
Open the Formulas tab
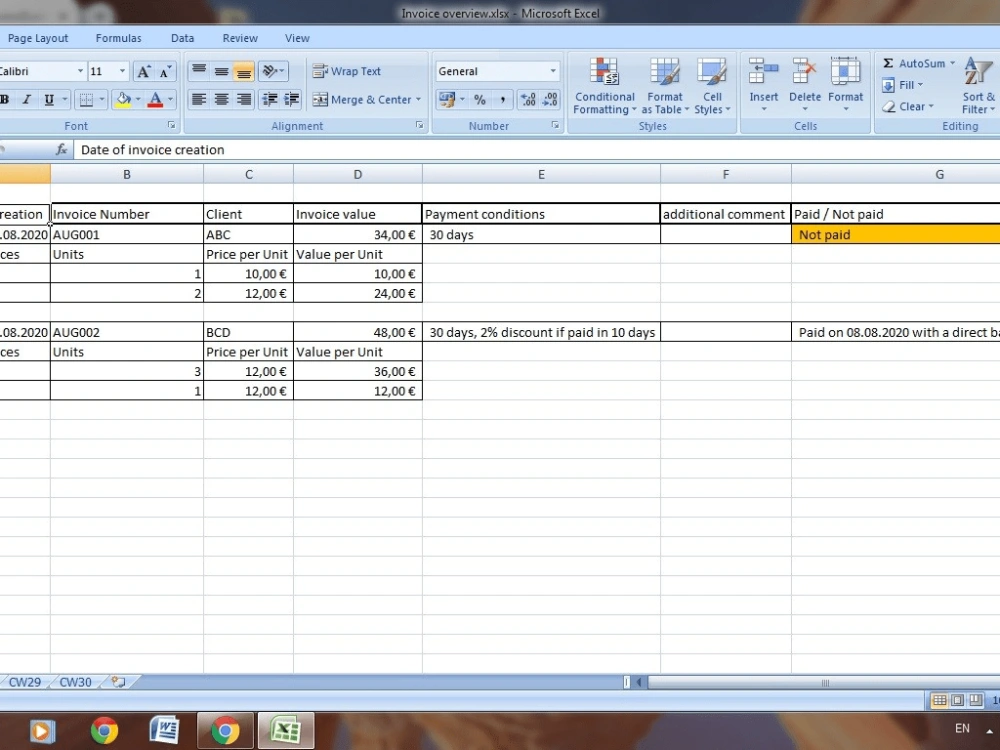point(119,38)
